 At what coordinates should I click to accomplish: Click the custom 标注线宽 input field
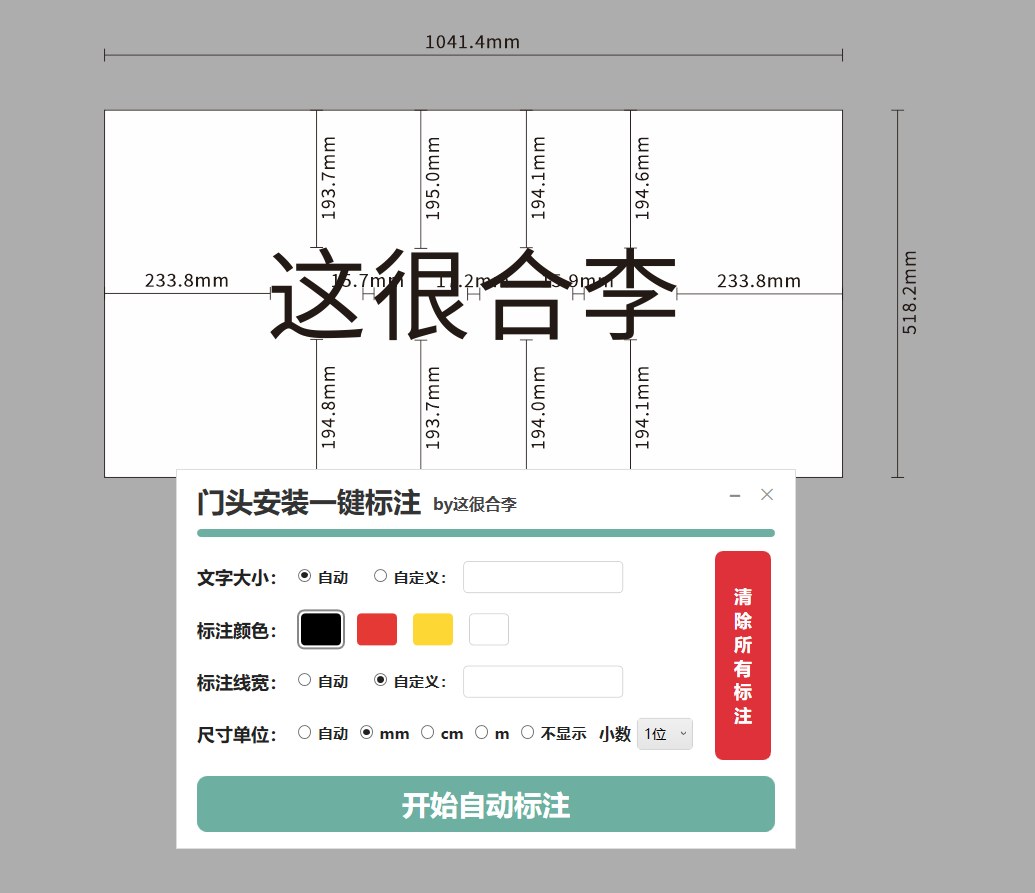pyautogui.click(x=543, y=682)
